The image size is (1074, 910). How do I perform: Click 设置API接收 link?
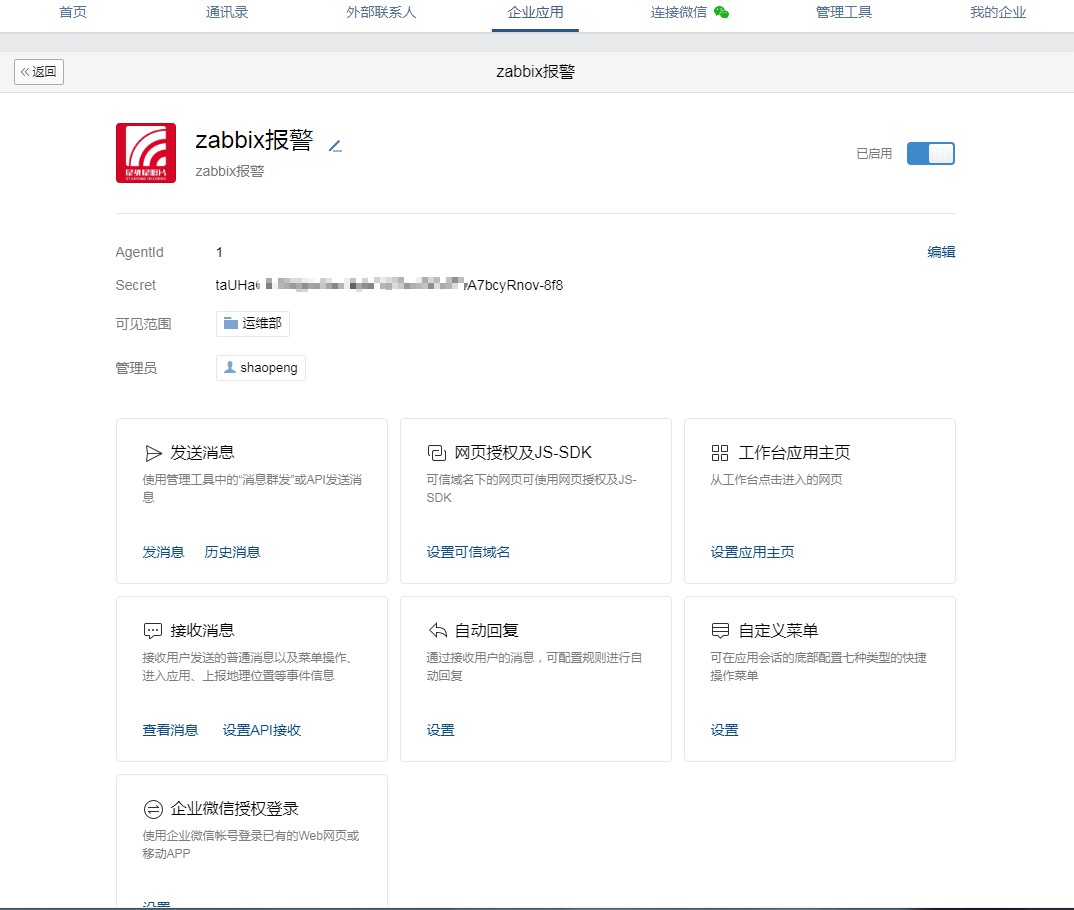tap(261, 730)
